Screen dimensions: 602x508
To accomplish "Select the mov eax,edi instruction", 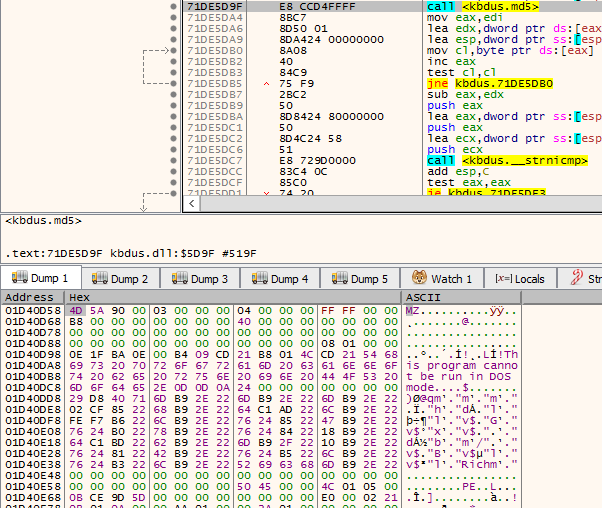I will tap(465, 17).
